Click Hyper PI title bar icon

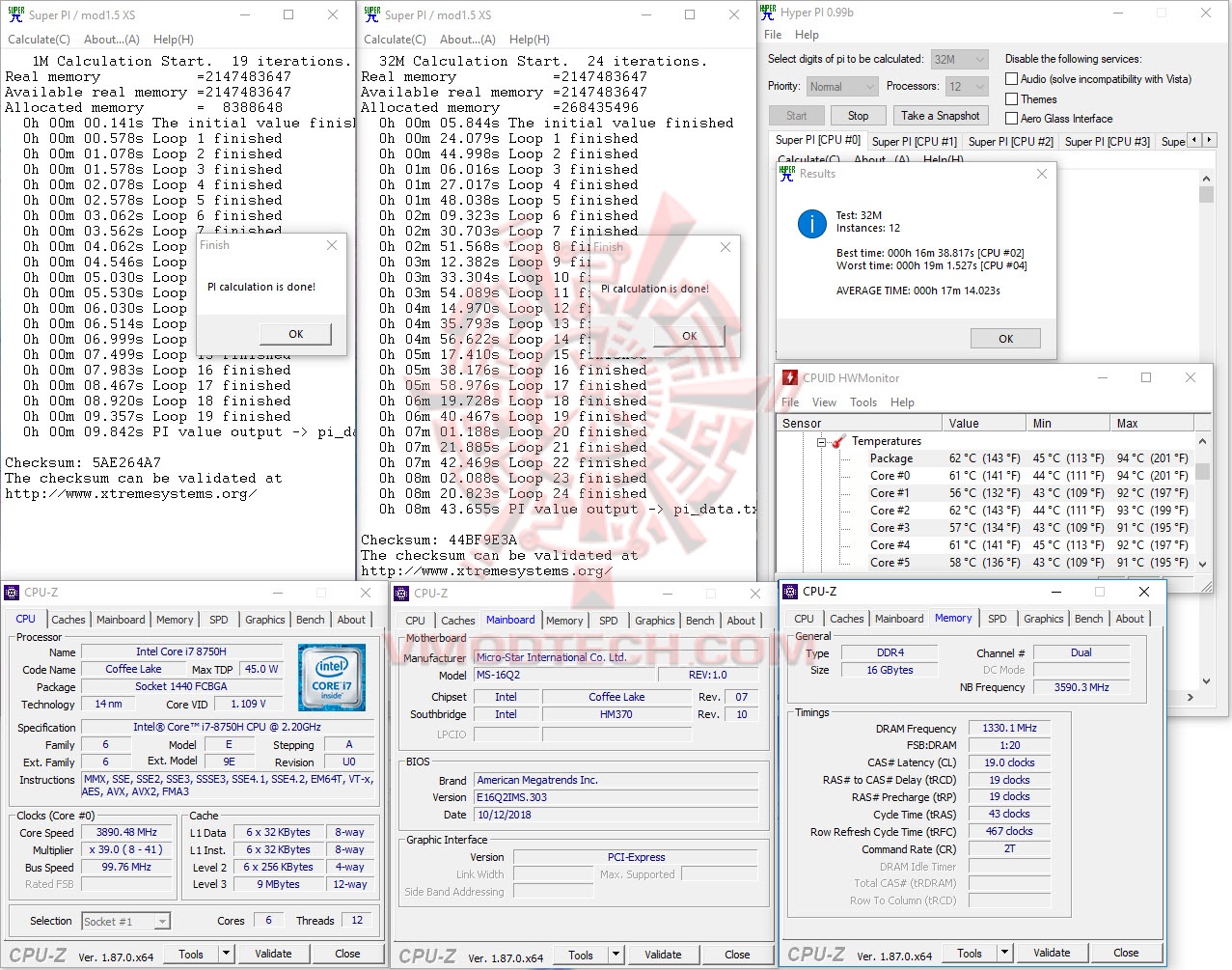pos(767,13)
